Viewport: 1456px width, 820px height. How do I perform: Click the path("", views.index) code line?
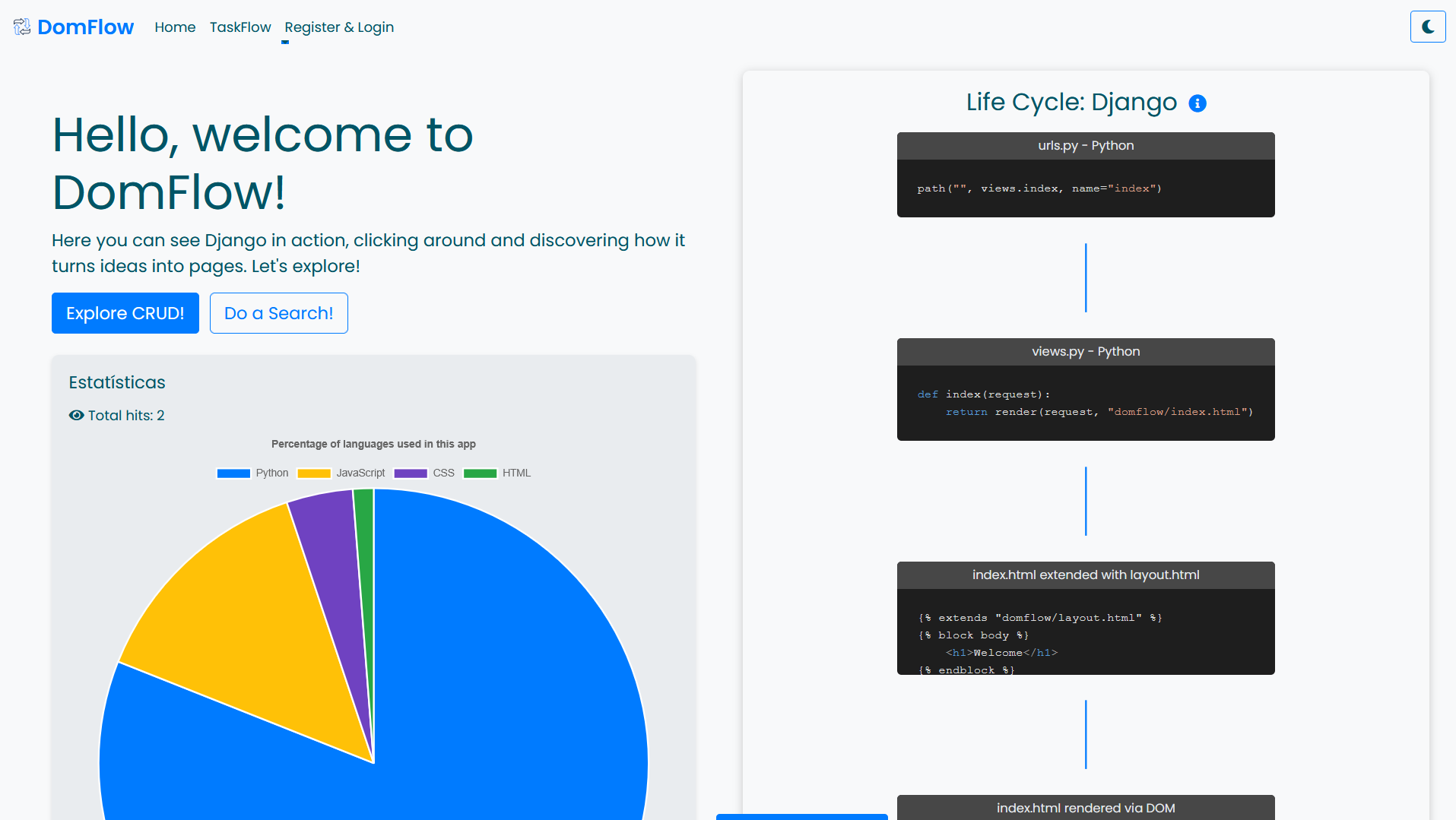[x=1039, y=188]
